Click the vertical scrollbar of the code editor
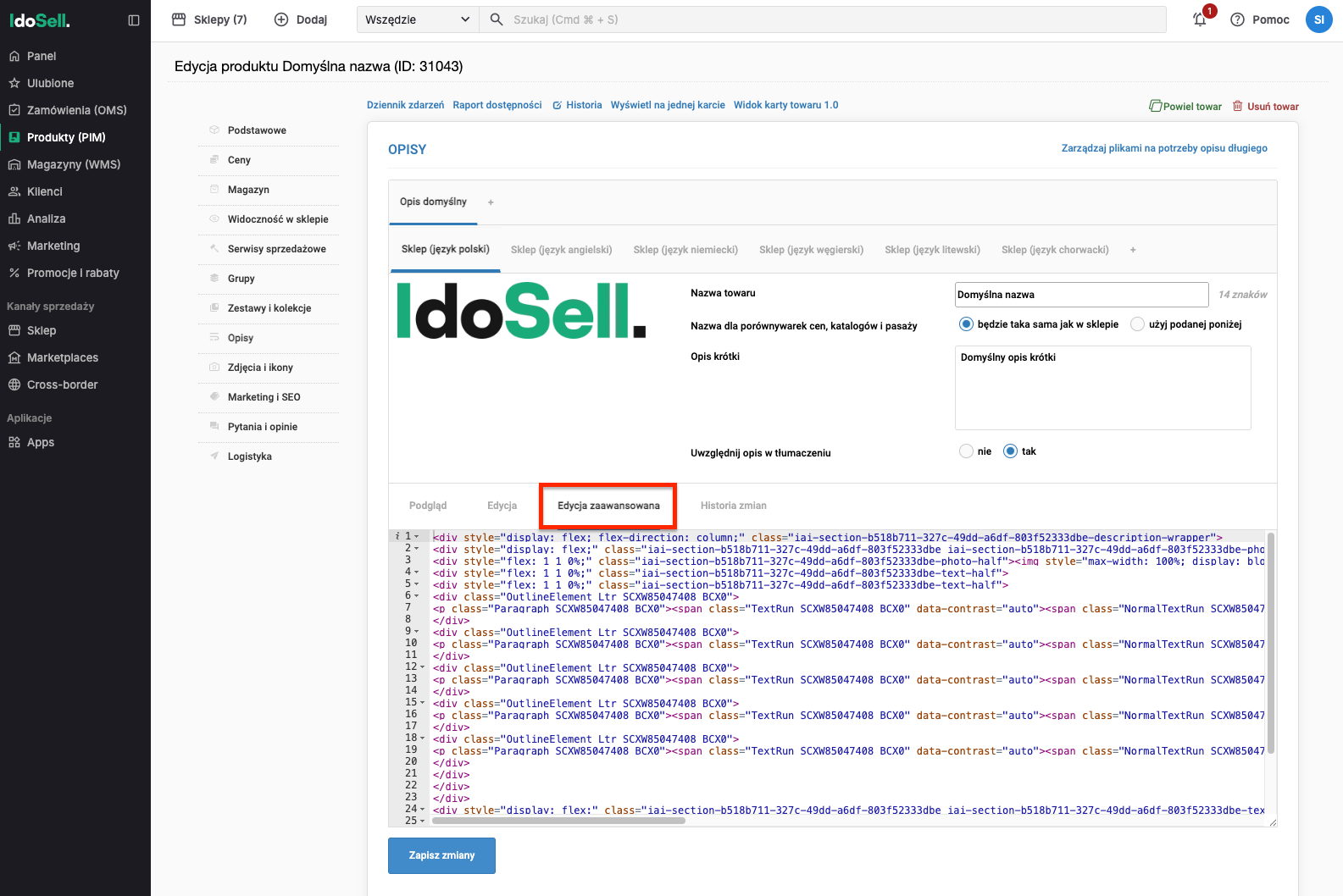Screen dimensions: 1343x896 (1271, 644)
